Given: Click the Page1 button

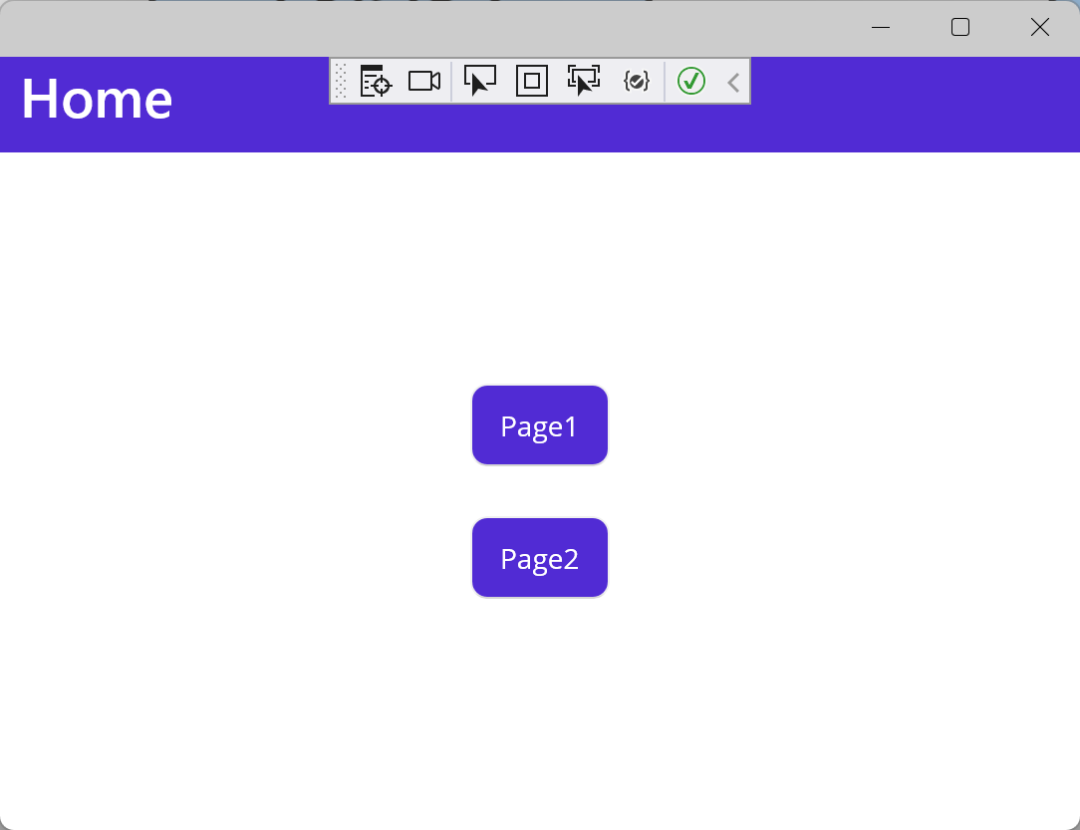Looking at the screenshot, I should 539,425.
